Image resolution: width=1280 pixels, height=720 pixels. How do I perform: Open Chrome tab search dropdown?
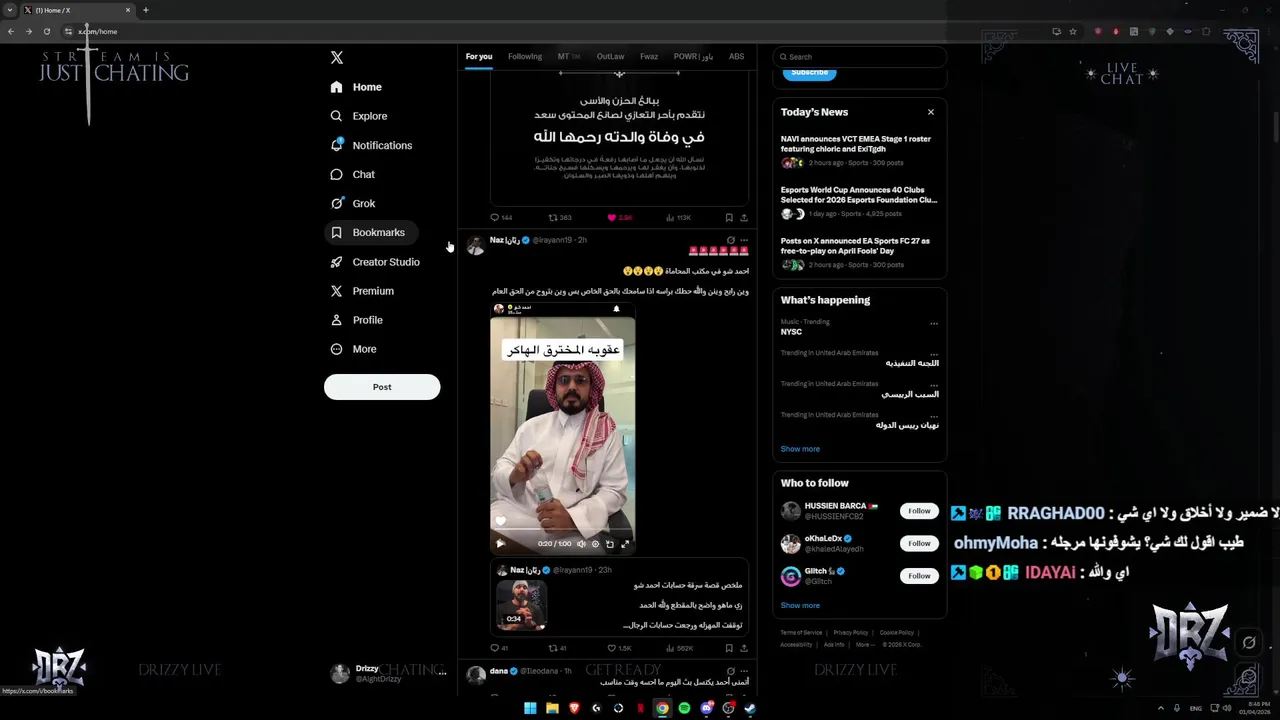click(10, 10)
